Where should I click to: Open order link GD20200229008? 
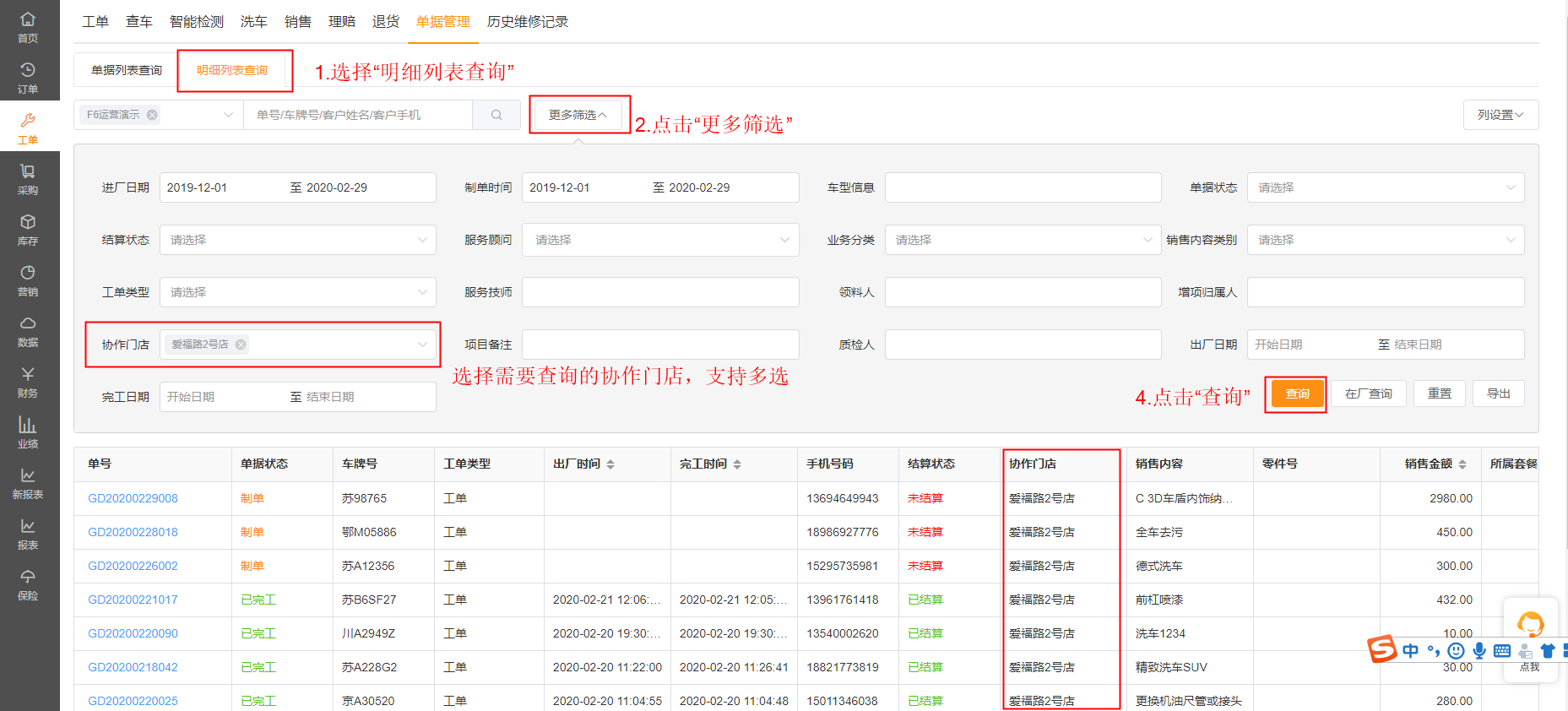(x=133, y=498)
